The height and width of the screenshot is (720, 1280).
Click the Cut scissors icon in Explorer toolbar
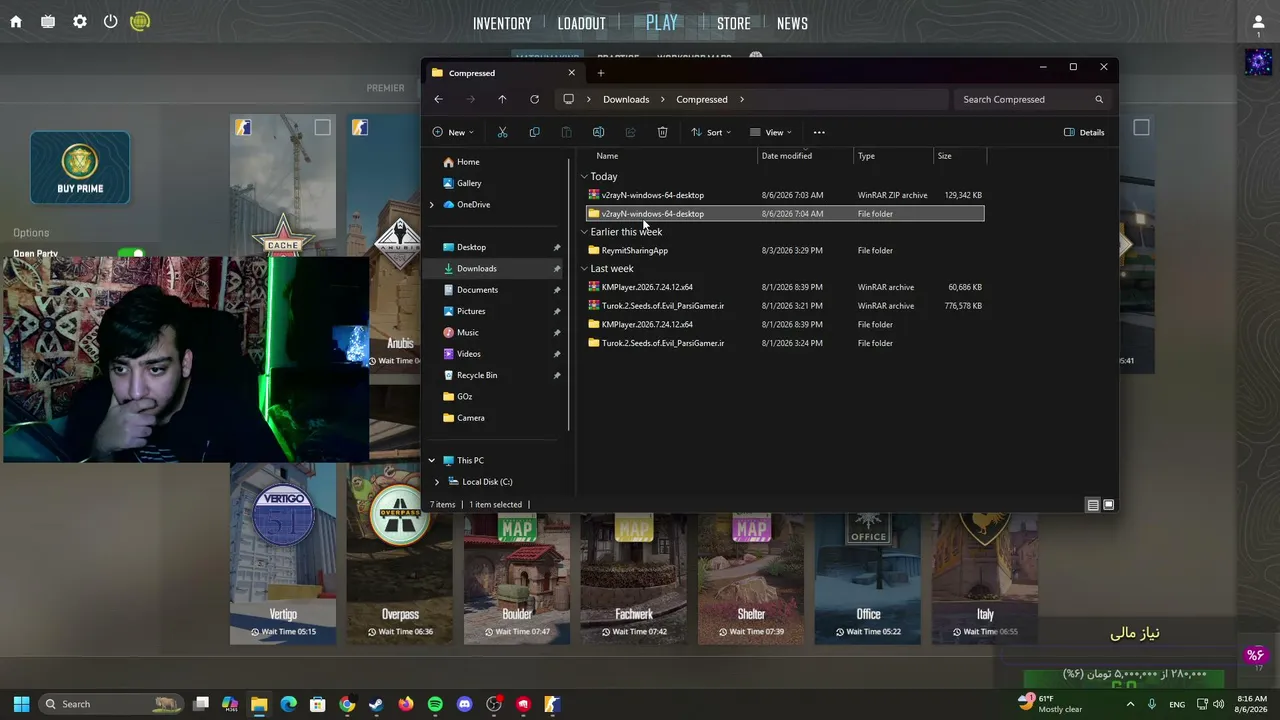(502, 132)
